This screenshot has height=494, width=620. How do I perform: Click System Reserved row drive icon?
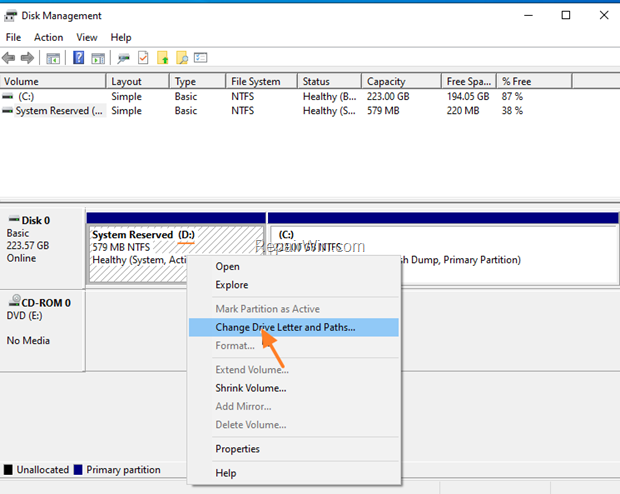click(8, 111)
